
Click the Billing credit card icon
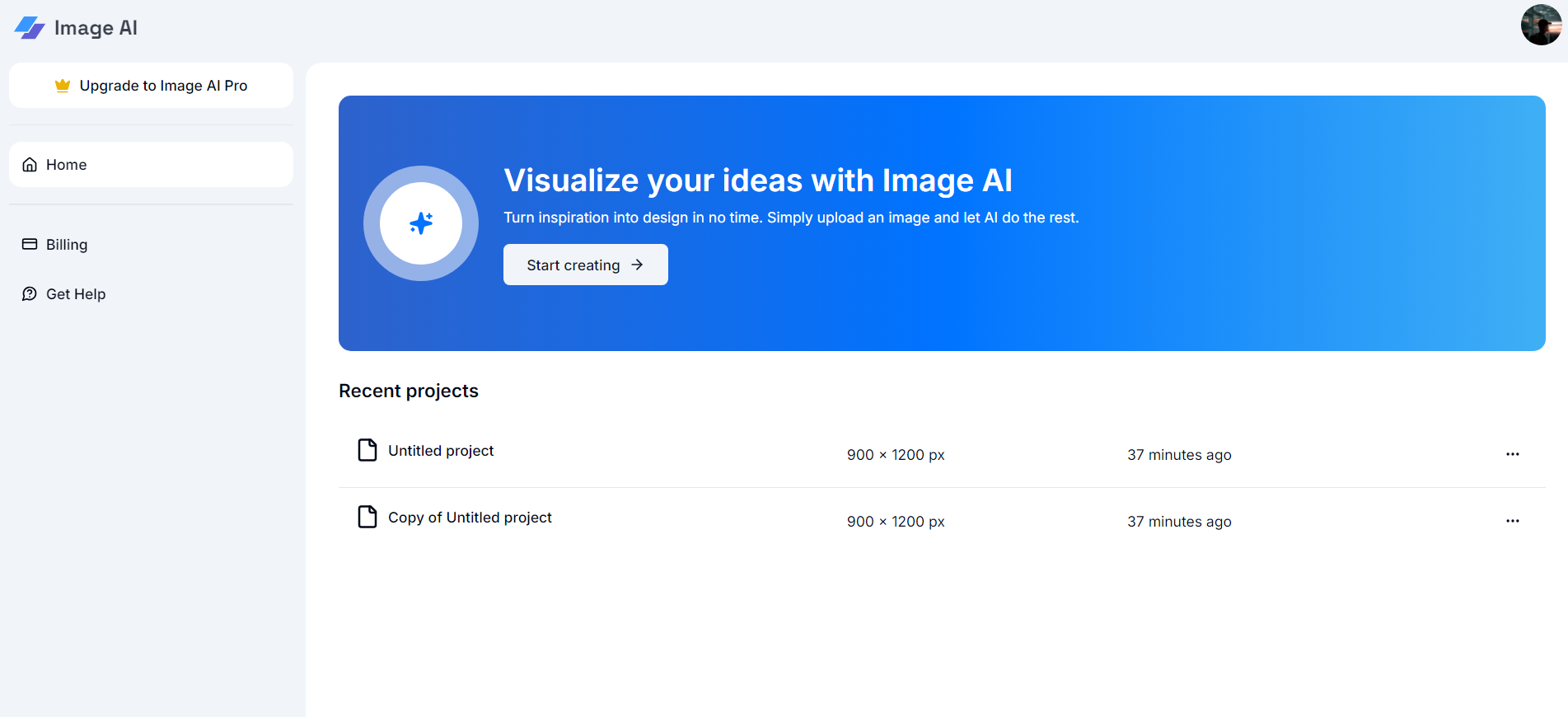[30, 244]
